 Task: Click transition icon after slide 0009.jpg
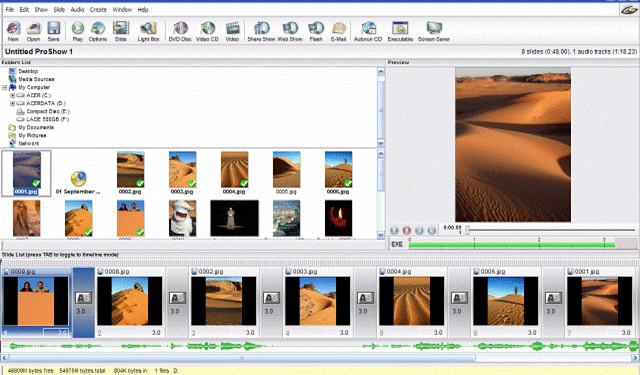84,298
